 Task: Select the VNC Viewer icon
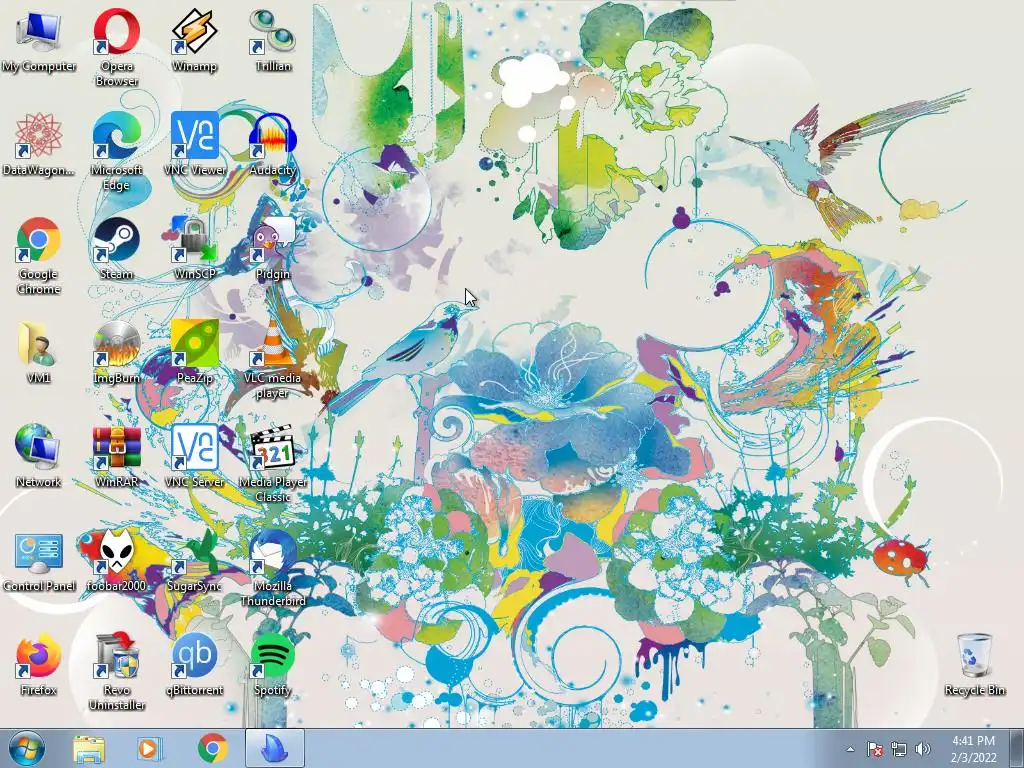[x=194, y=144]
